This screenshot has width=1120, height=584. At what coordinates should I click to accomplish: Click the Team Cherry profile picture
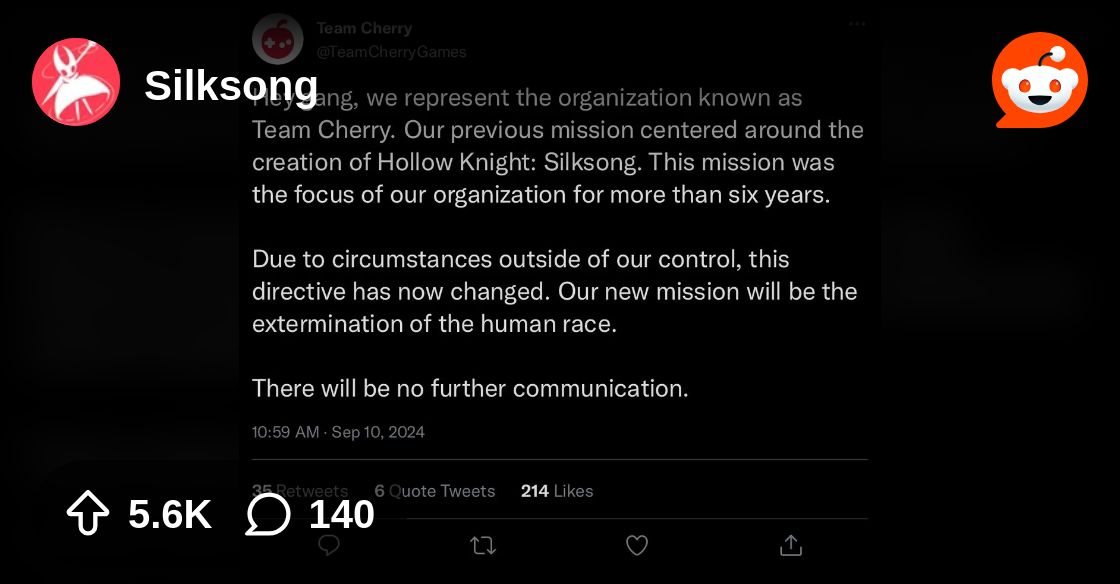(x=278, y=39)
